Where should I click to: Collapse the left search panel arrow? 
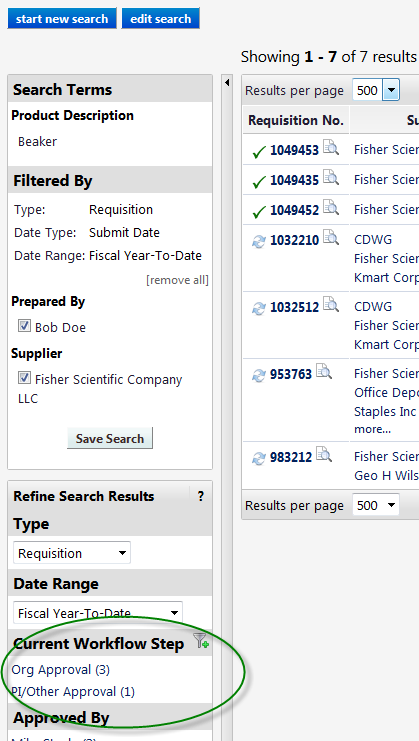pyautogui.click(x=227, y=83)
